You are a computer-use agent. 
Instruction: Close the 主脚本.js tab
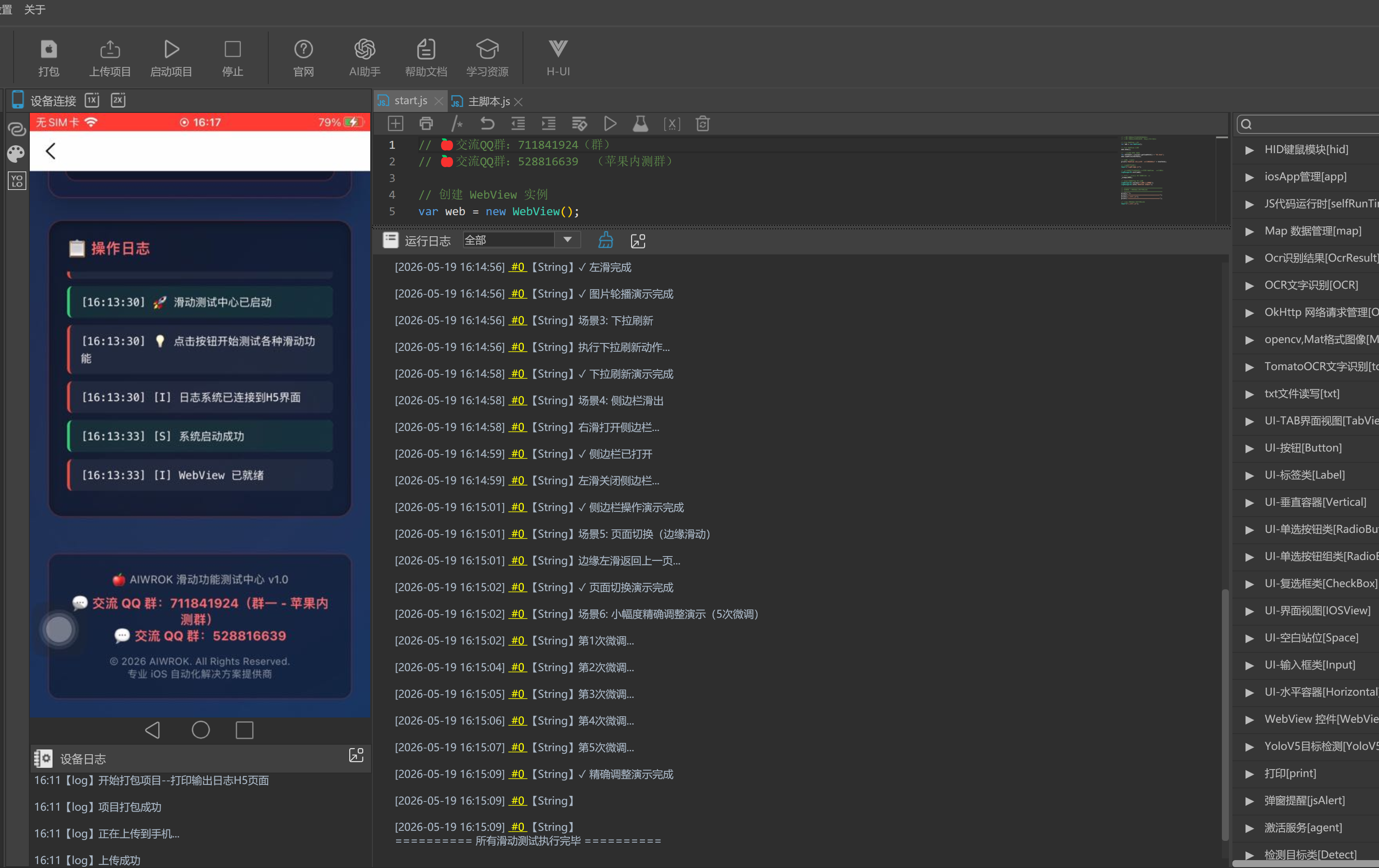518,102
